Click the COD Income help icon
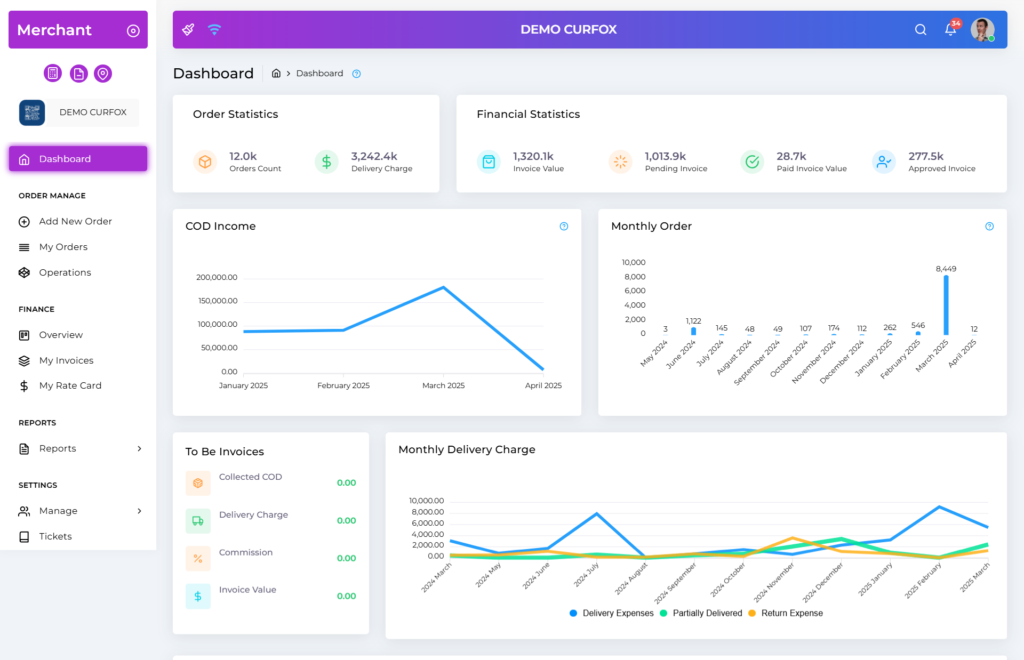This screenshot has width=1024, height=660. tap(564, 227)
